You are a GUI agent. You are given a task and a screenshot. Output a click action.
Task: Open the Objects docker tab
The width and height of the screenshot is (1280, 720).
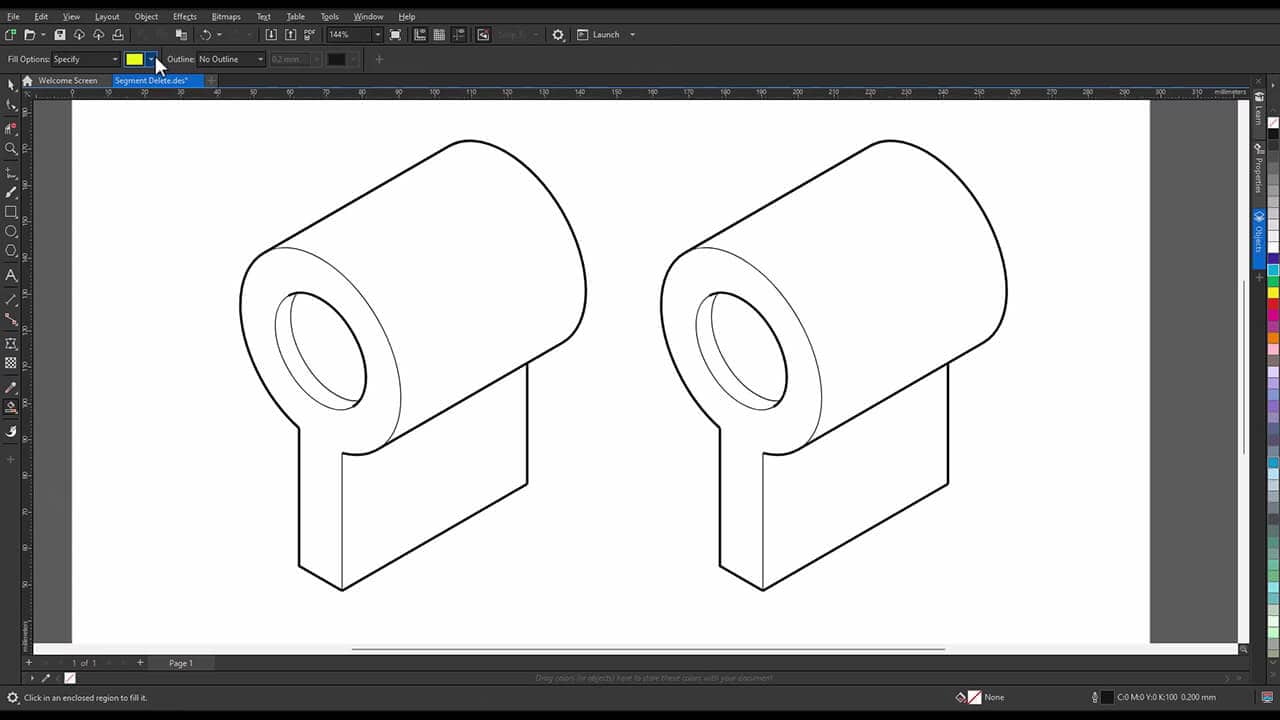tap(1259, 239)
